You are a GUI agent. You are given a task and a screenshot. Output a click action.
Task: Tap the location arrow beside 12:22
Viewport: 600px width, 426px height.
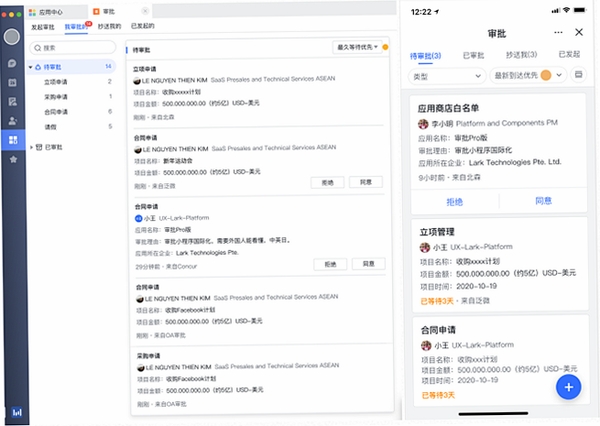tap(436, 12)
